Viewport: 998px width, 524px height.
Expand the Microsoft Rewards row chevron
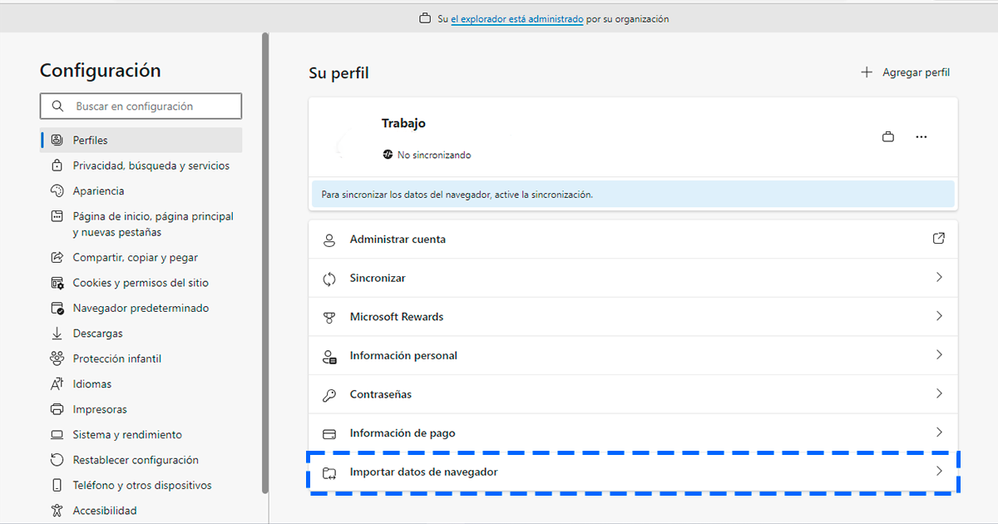(x=939, y=316)
